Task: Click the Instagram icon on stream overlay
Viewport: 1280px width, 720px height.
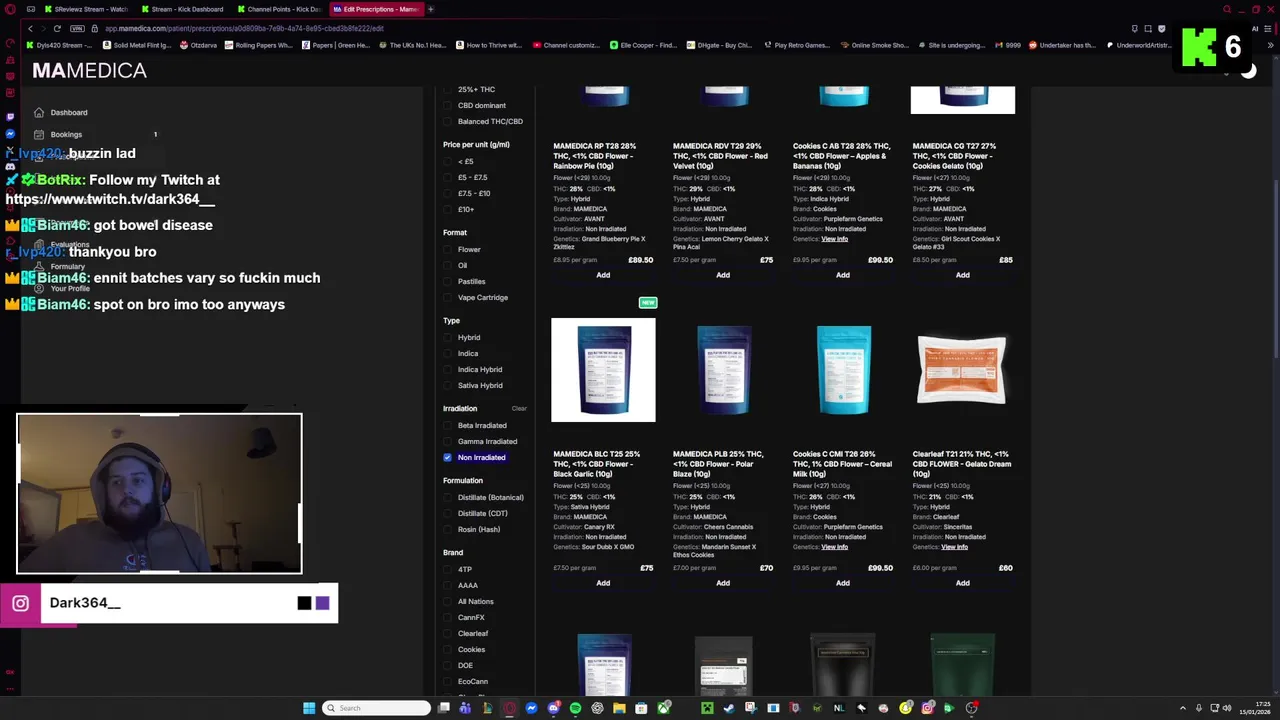Action: point(20,603)
